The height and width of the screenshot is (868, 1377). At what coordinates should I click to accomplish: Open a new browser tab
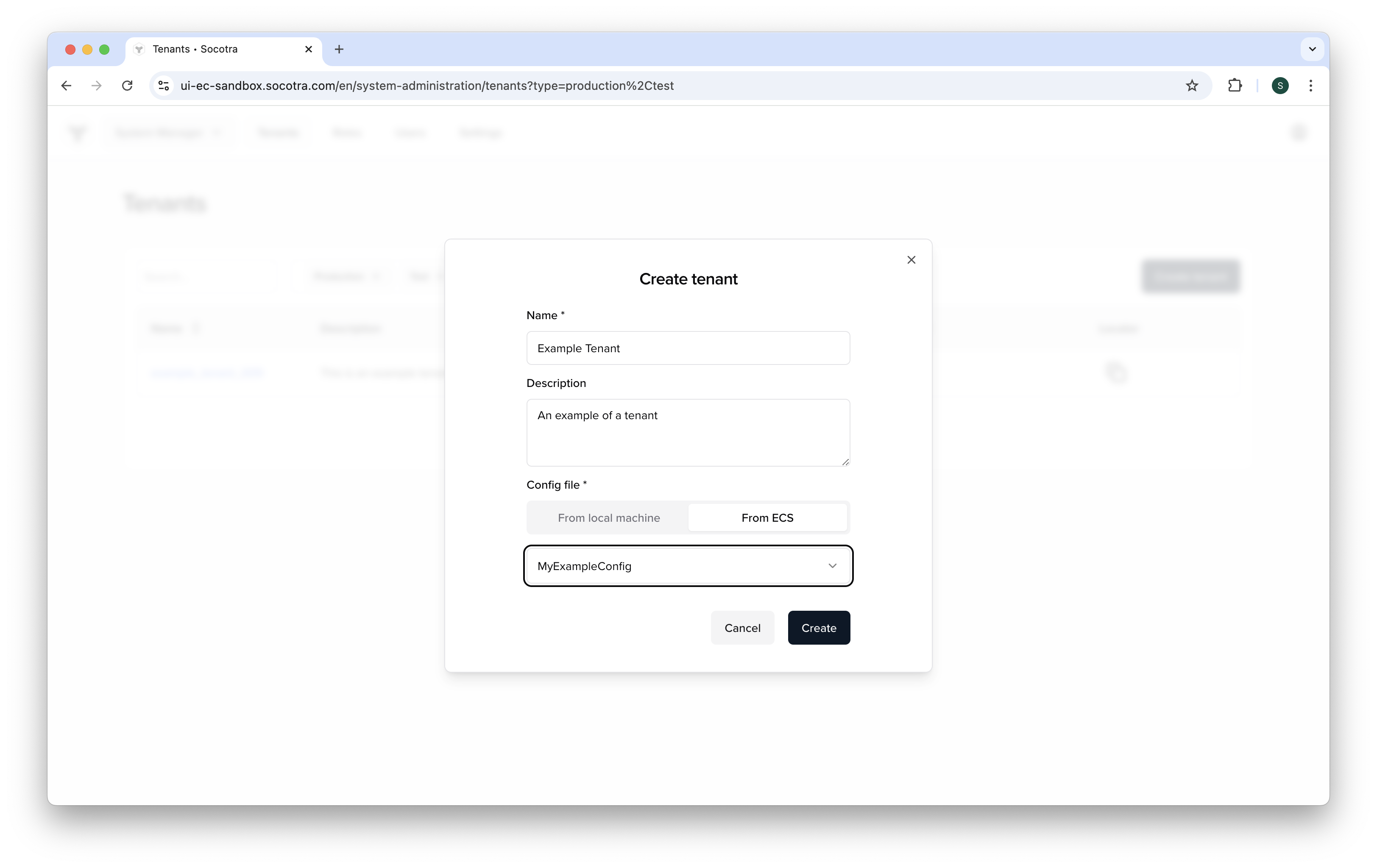(339, 49)
